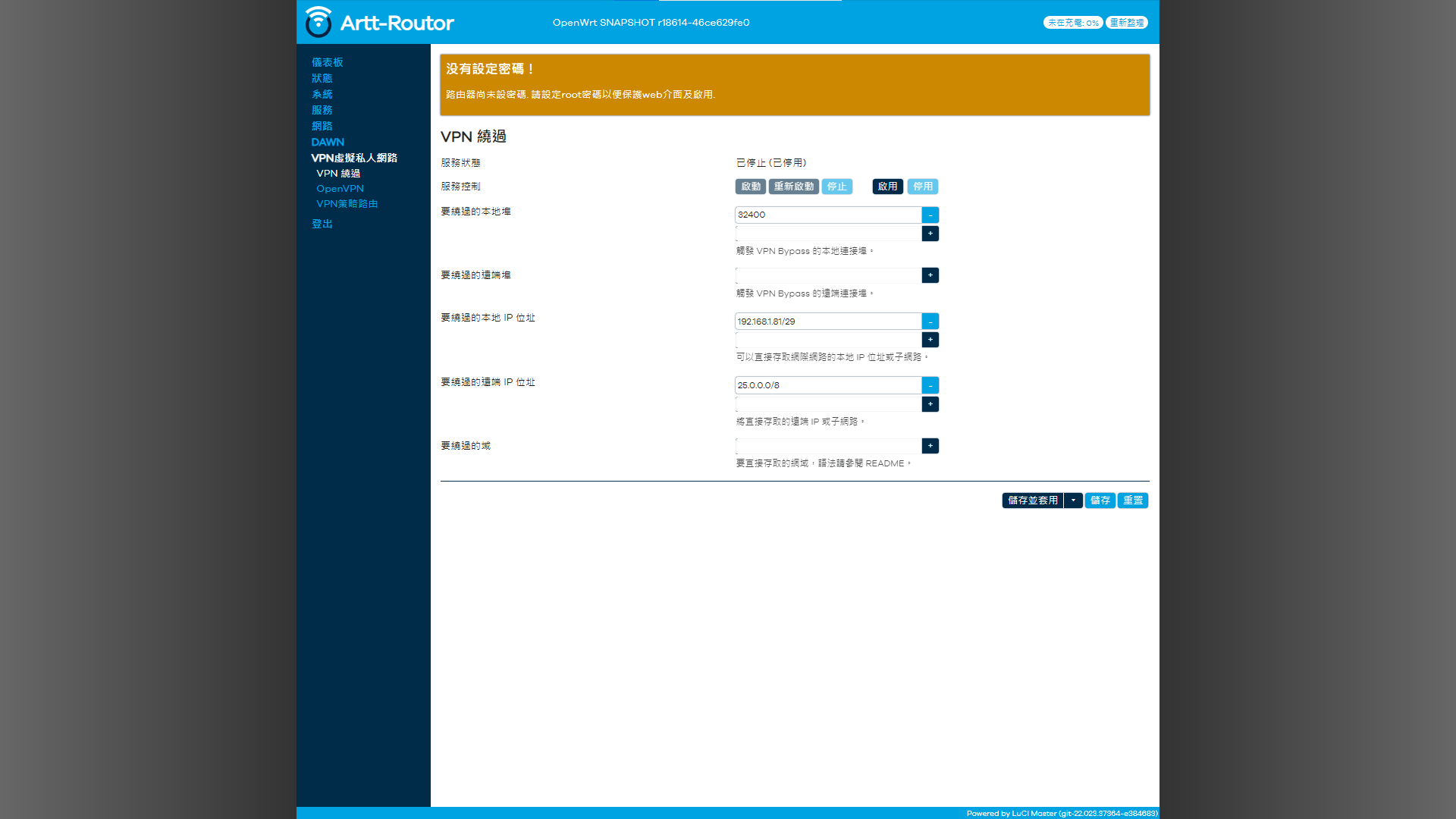Go to OpenVPN submenu page

coord(340,189)
